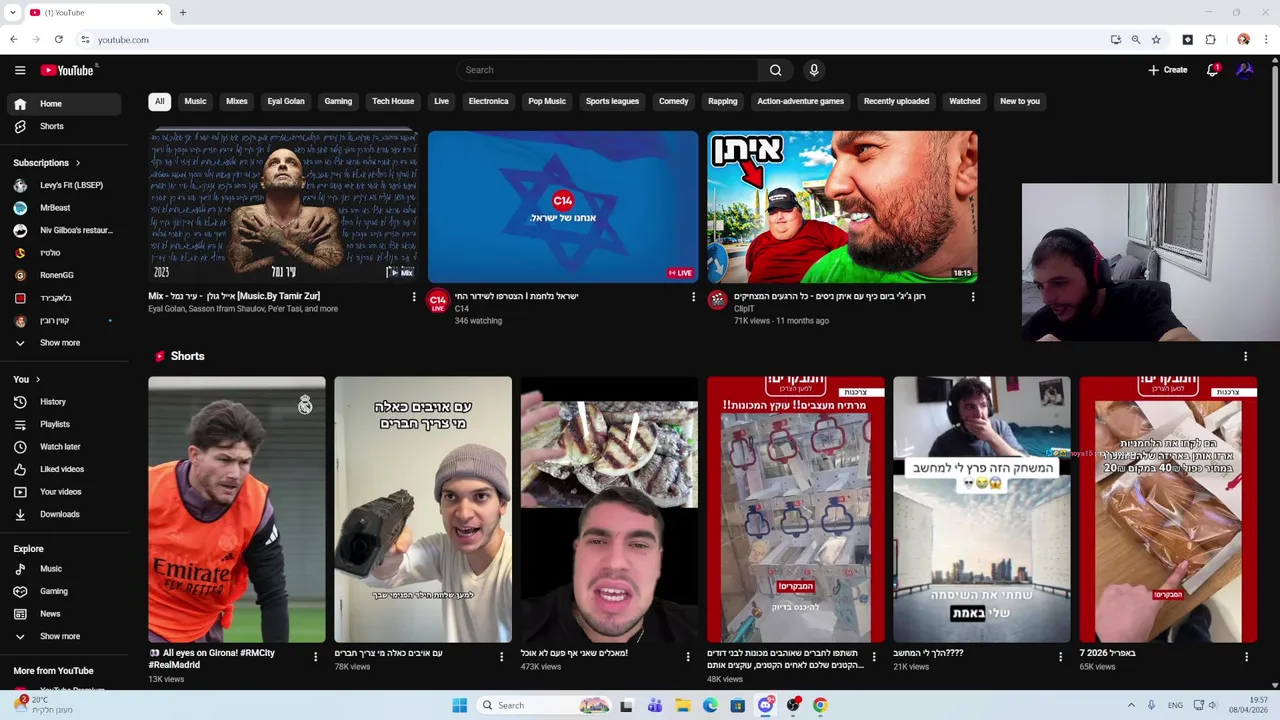The height and width of the screenshot is (720, 1280).
Task: Select the Sports leagues chip
Action: point(612,101)
